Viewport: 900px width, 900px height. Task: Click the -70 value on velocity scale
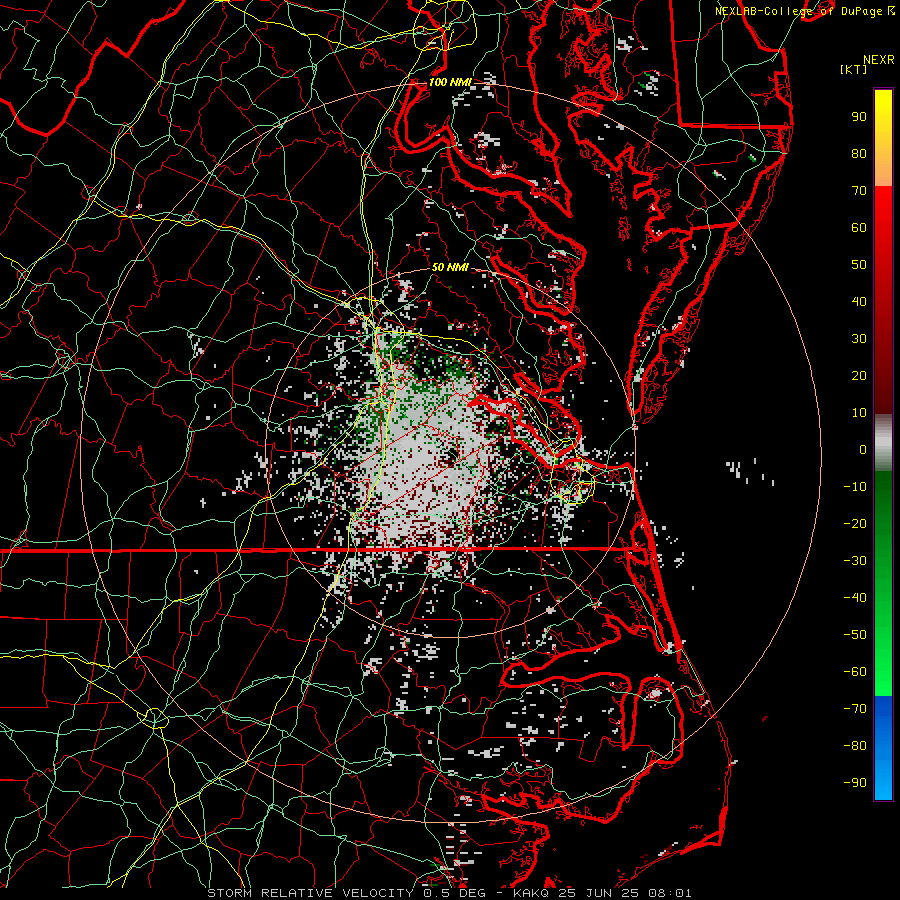(x=855, y=709)
